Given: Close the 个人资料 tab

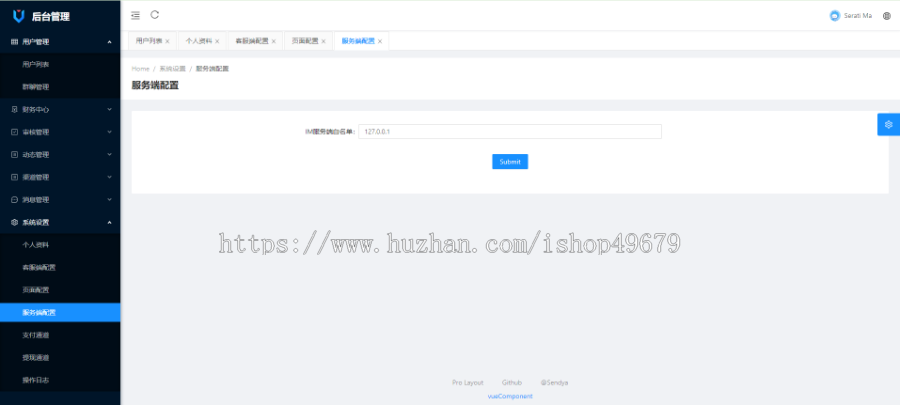Looking at the screenshot, I should pos(218,41).
